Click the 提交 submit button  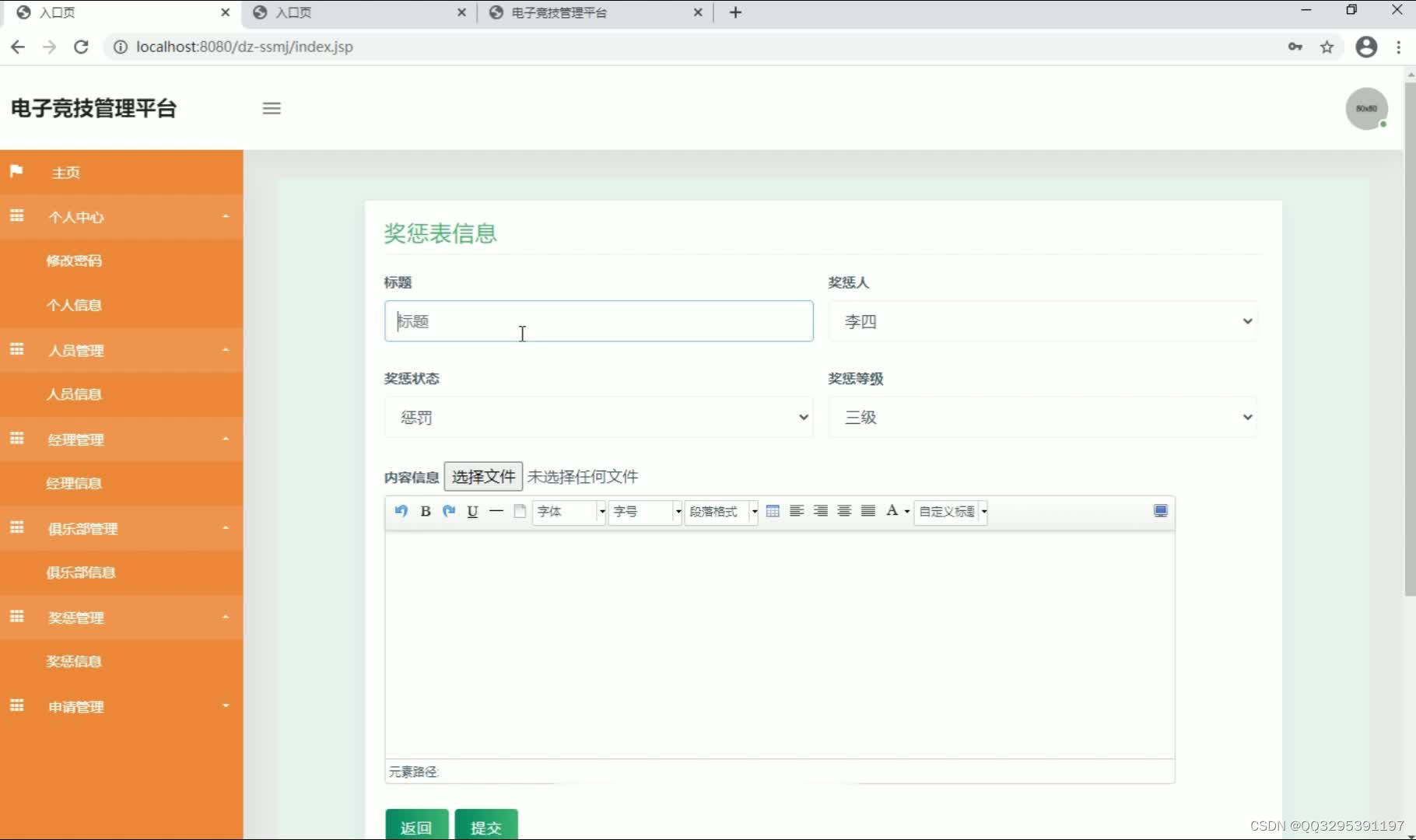click(486, 826)
